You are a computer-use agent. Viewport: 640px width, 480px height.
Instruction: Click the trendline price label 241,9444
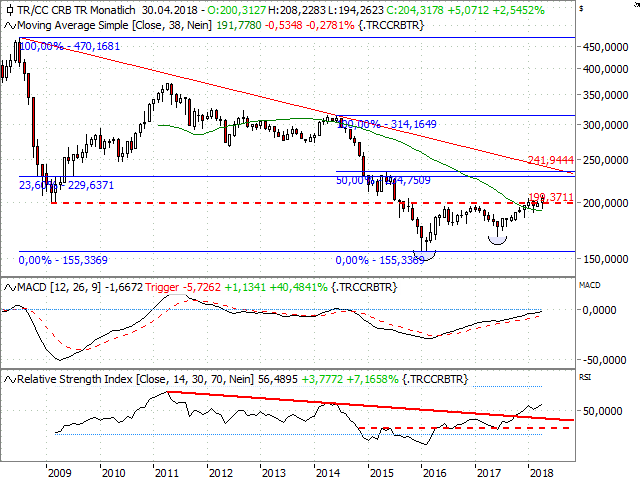tap(551, 160)
